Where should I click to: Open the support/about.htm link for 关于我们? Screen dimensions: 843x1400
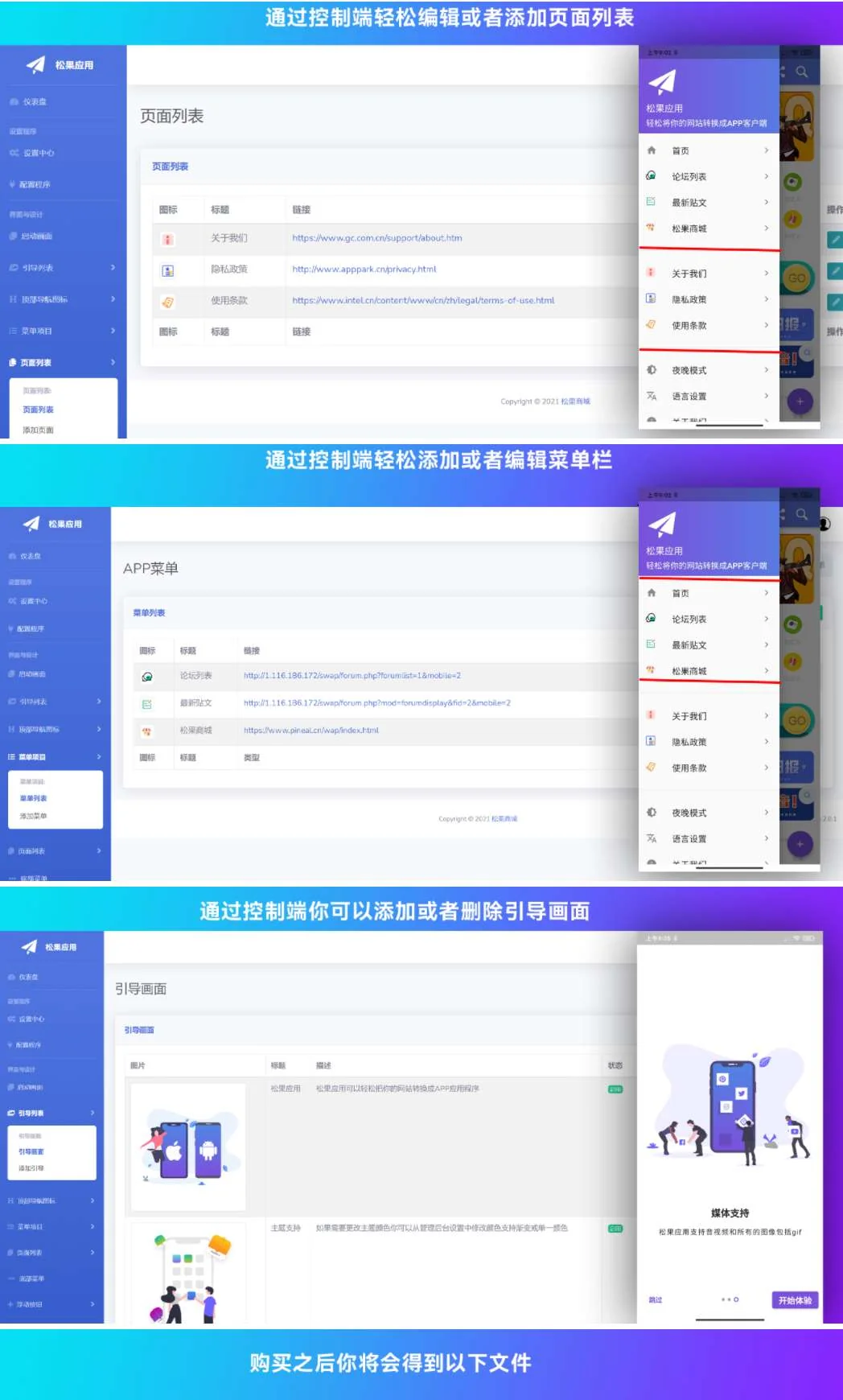(376, 238)
